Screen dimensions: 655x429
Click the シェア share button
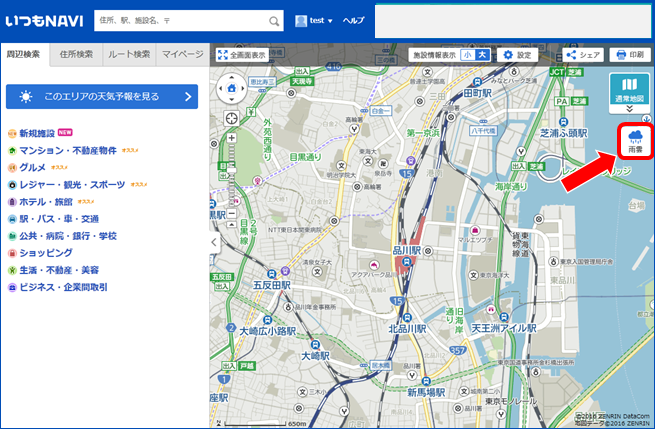pyautogui.click(x=583, y=55)
